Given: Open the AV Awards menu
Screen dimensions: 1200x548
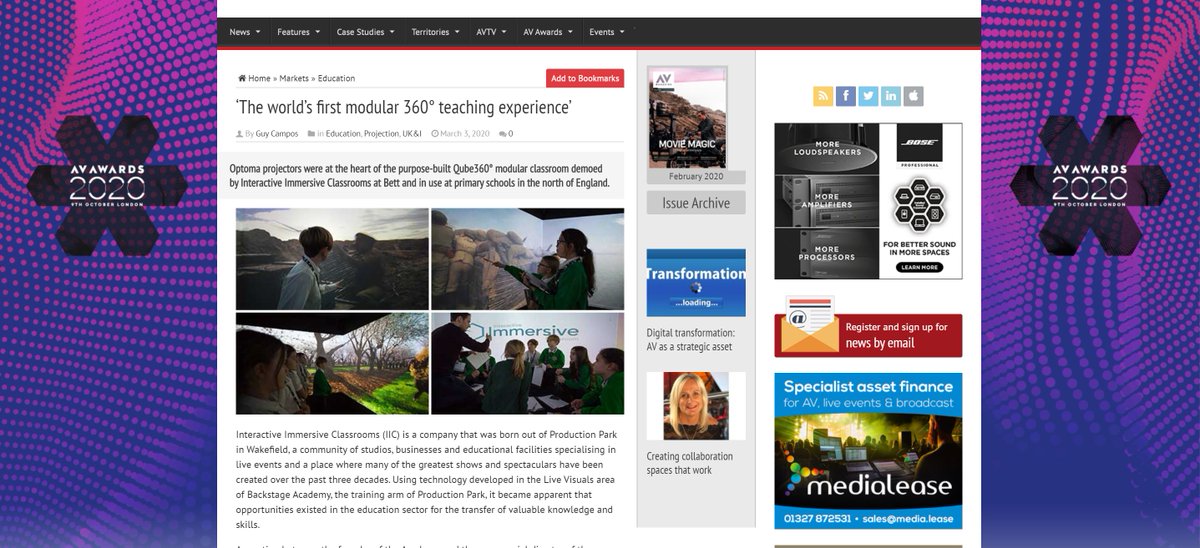Looking at the screenshot, I should [x=548, y=32].
